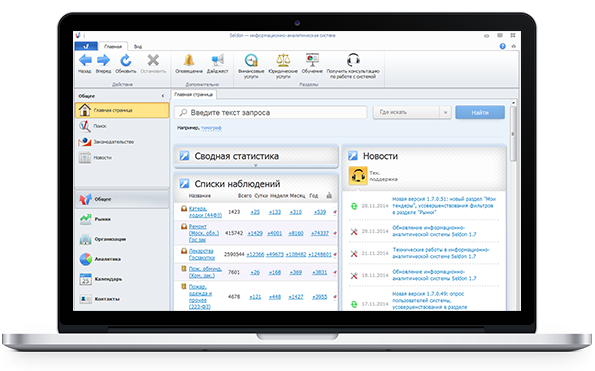This screenshot has width=595, height=371.
Task: Click the main page vertical scrollbar
Action: tap(513, 134)
